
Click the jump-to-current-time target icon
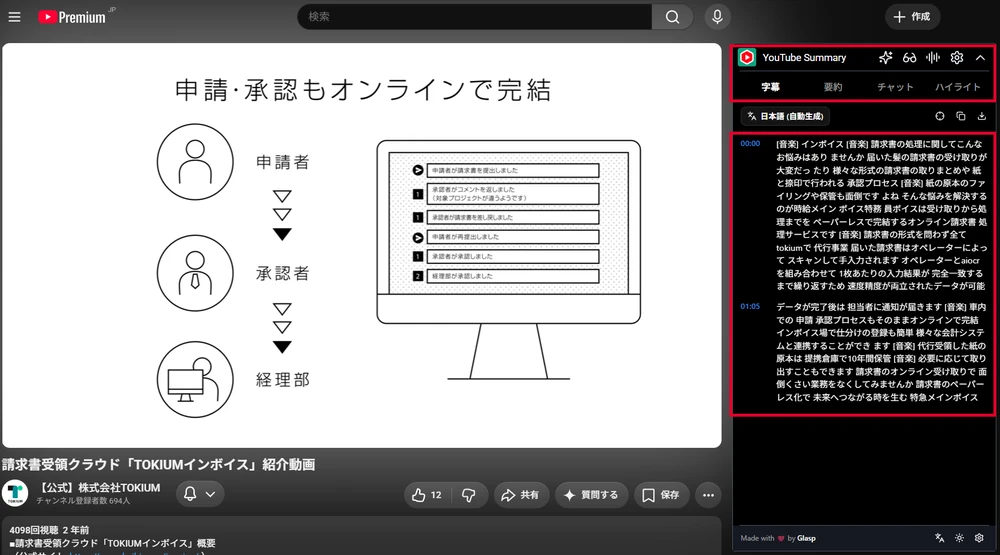(x=939, y=116)
